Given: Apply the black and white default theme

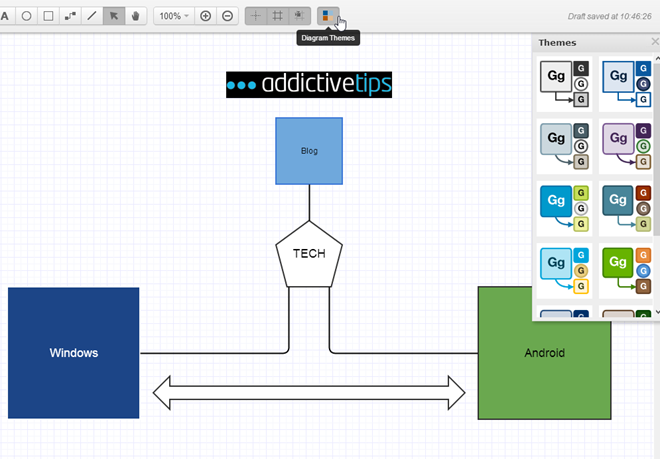Looking at the screenshot, I should (x=564, y=84).
